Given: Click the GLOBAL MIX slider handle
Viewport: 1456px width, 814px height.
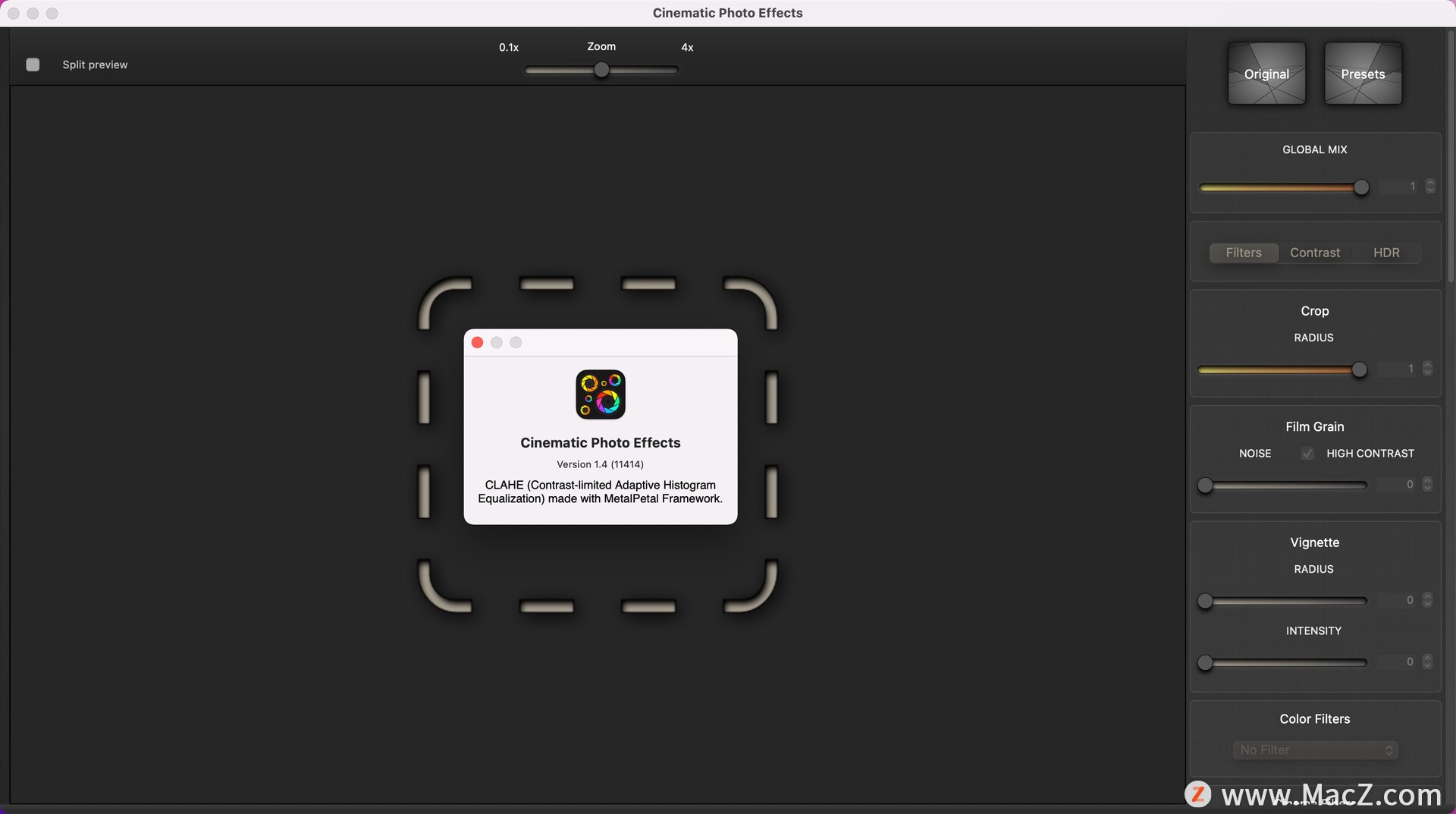Looking at the screenshot, I should tap(1361, 187).
